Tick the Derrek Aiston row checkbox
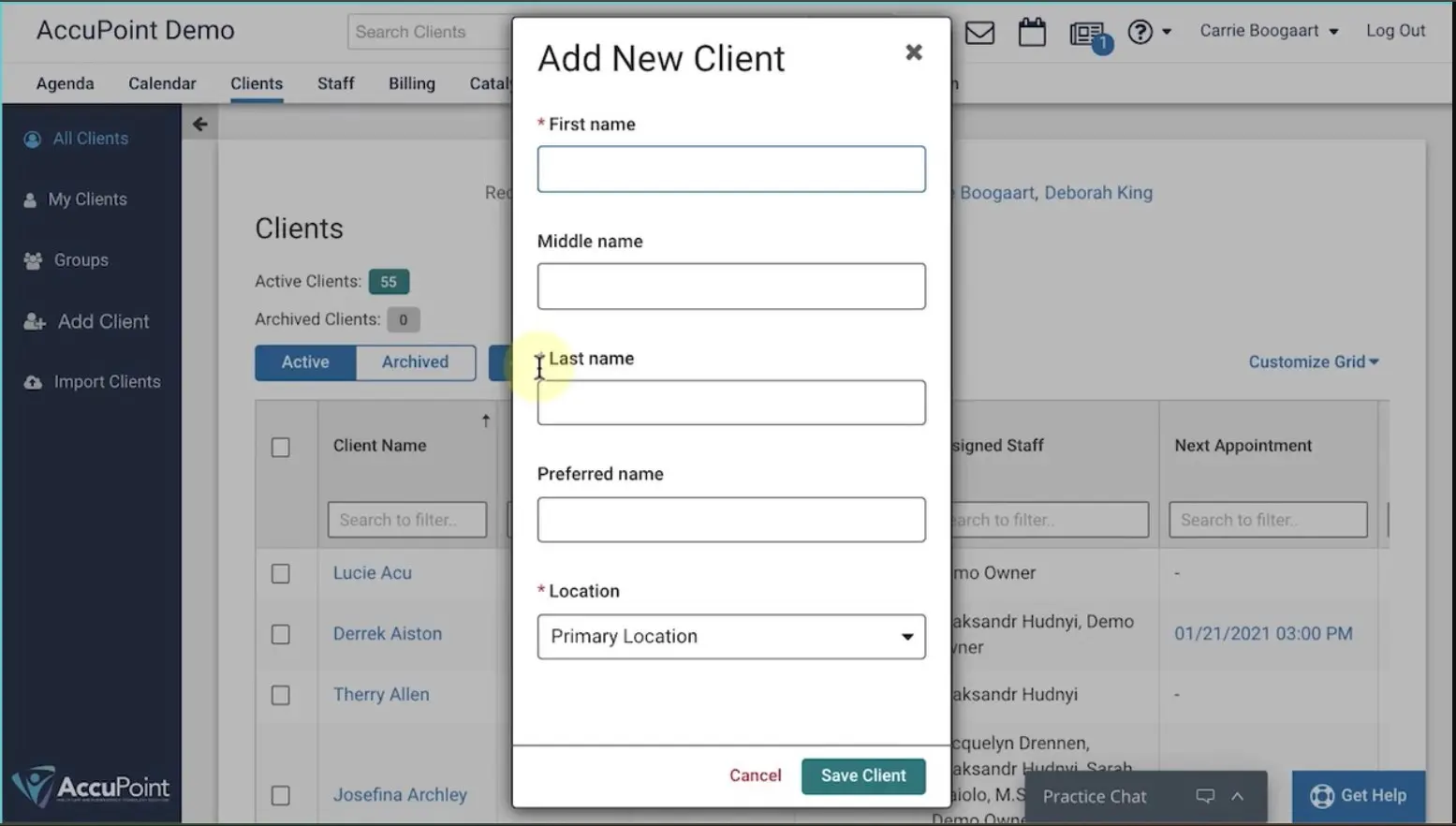The image size is (1456, 826). pos(281,635)
